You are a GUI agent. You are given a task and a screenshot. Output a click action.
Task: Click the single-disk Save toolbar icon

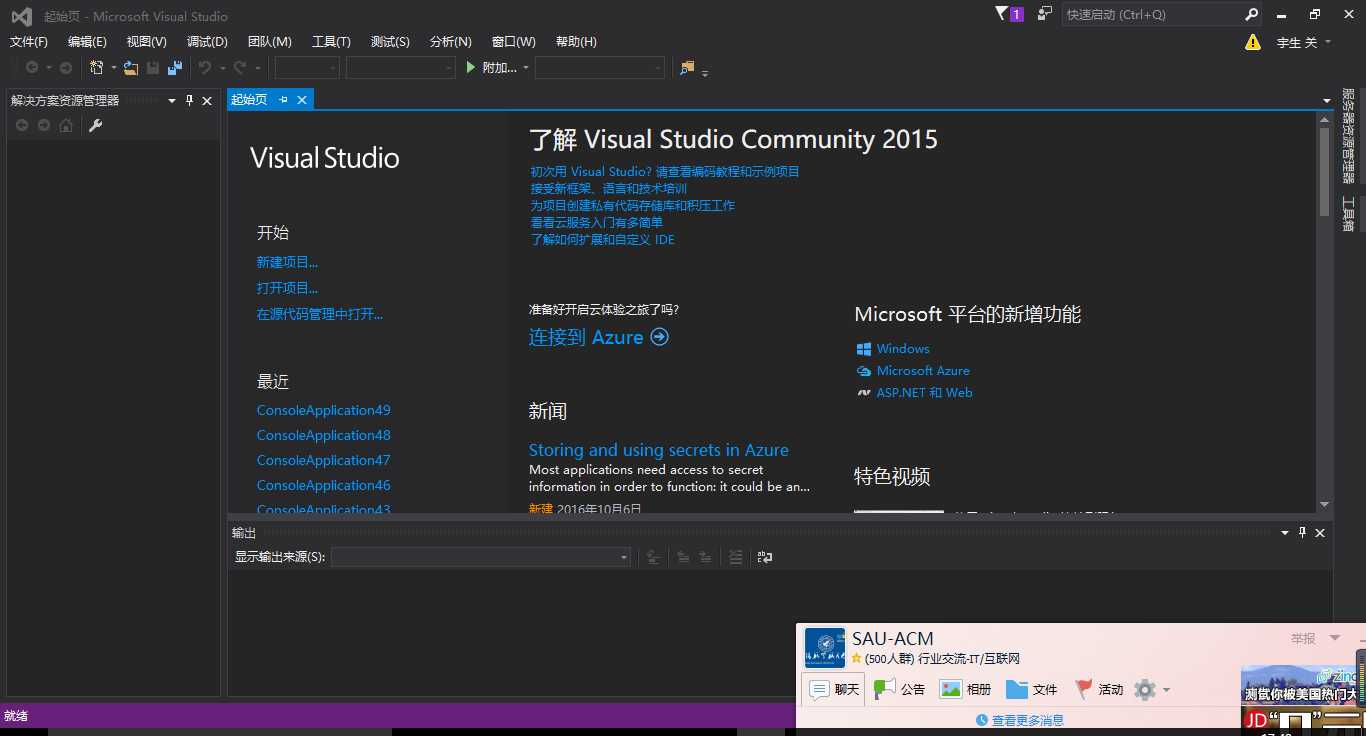[153, 68]
